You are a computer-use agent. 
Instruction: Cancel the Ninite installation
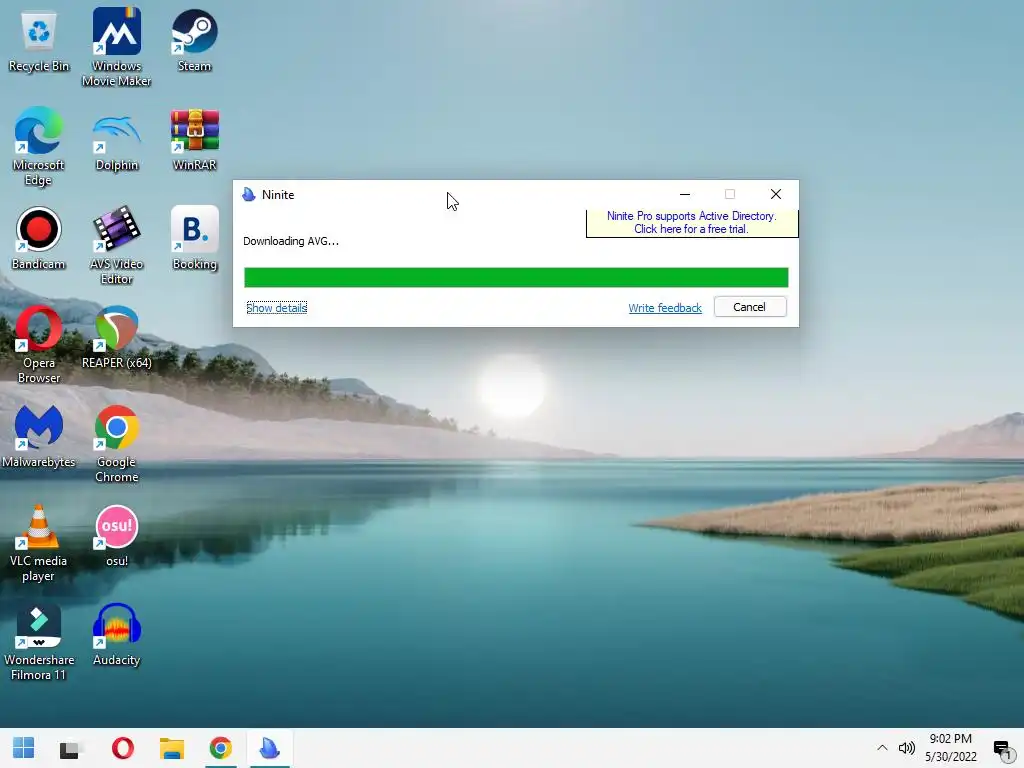click(750, 307)
